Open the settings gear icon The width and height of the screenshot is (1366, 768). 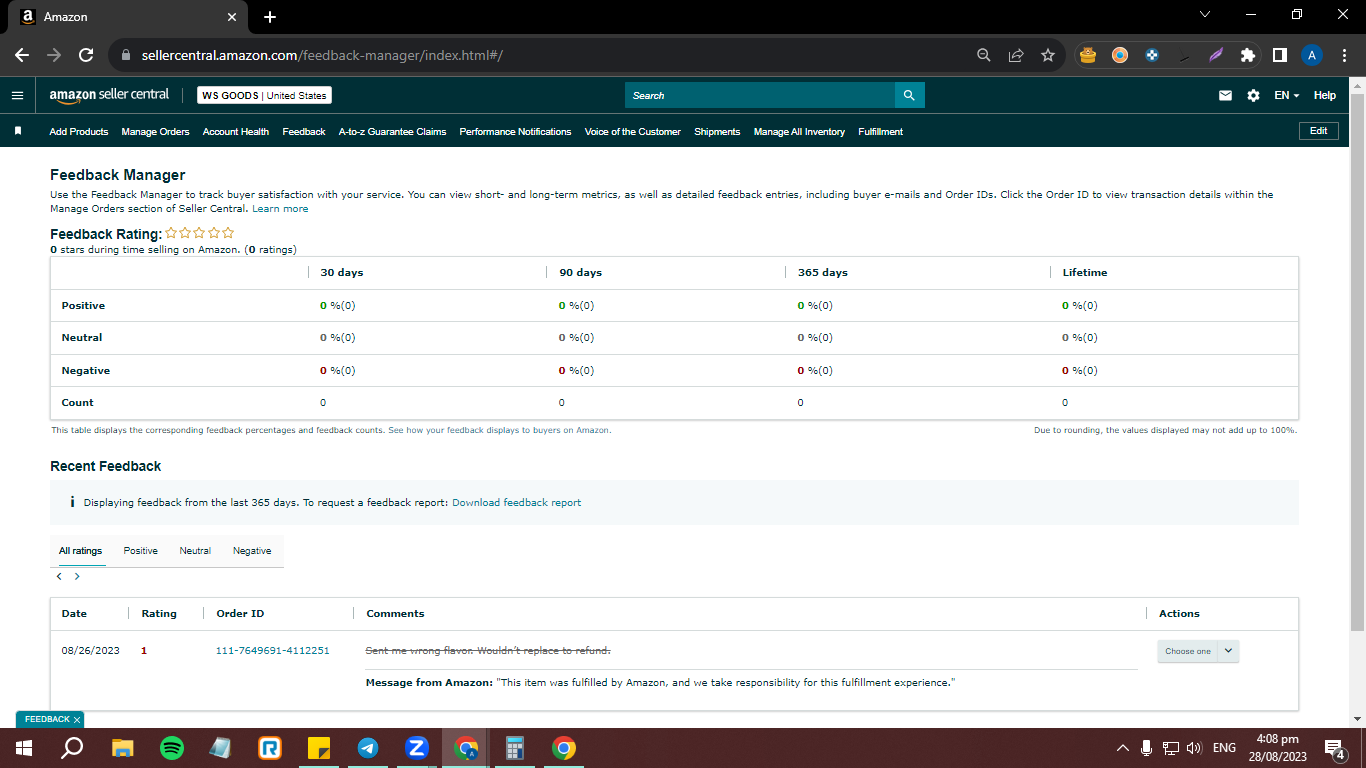pyautogui.click(x=1253, y=96)
